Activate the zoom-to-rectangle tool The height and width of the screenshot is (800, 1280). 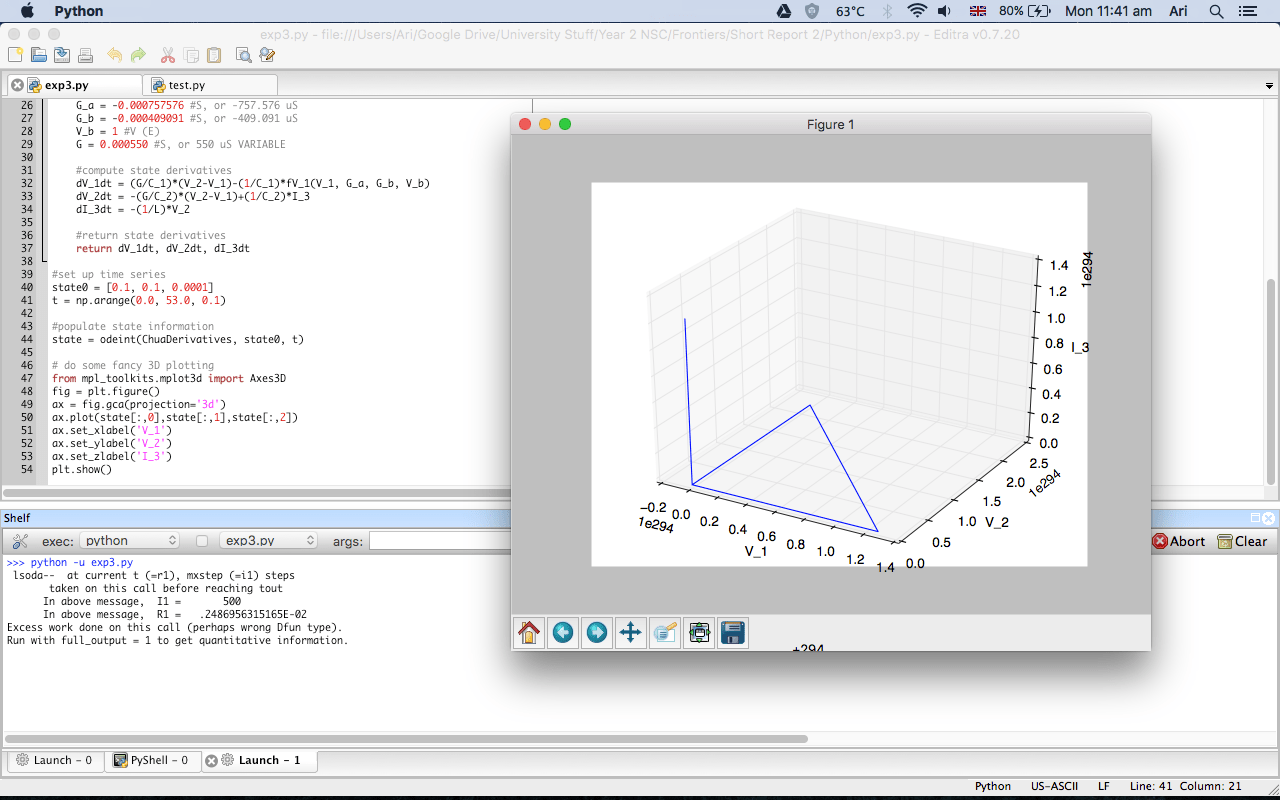click(665, 632)
